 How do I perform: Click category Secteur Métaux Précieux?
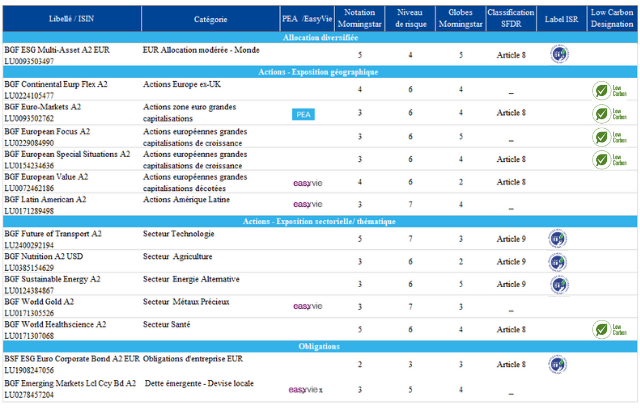tap(186, 301)
